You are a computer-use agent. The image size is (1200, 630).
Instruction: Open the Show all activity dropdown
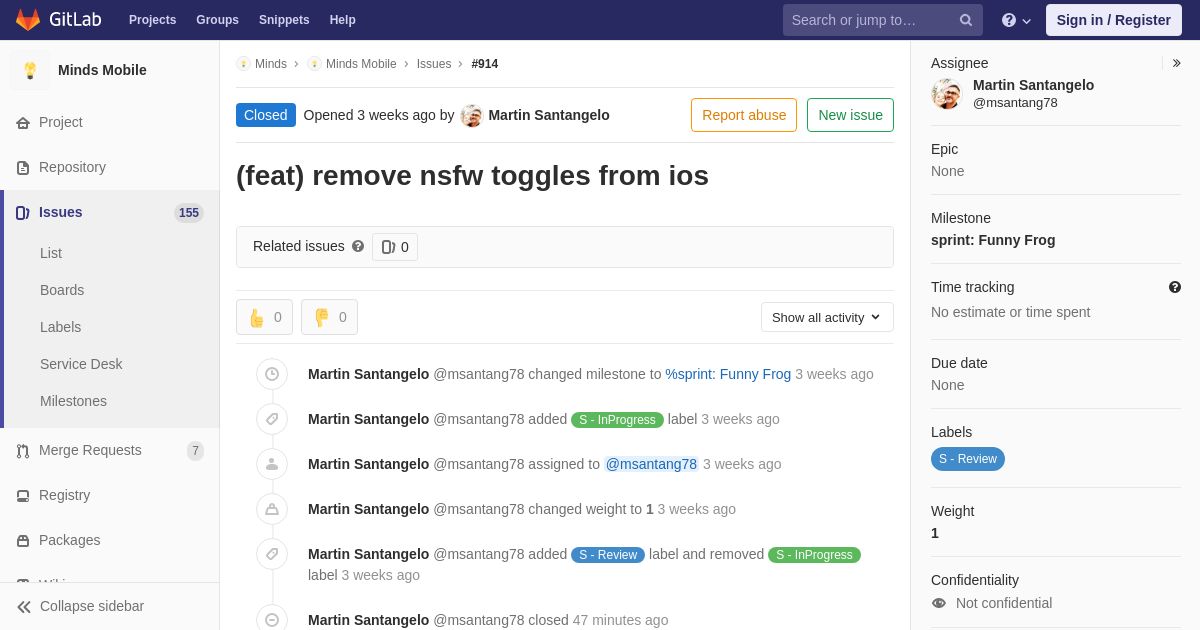827,317
